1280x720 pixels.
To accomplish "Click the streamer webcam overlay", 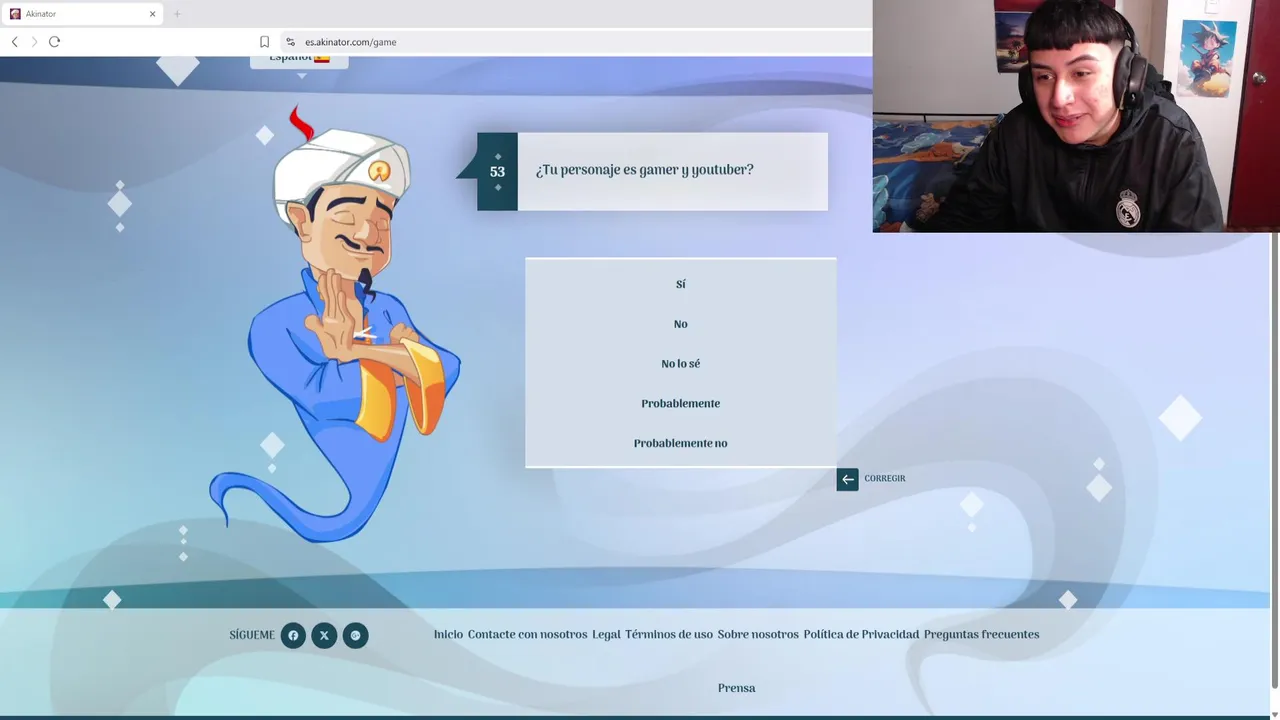I will click(1075, 116).
